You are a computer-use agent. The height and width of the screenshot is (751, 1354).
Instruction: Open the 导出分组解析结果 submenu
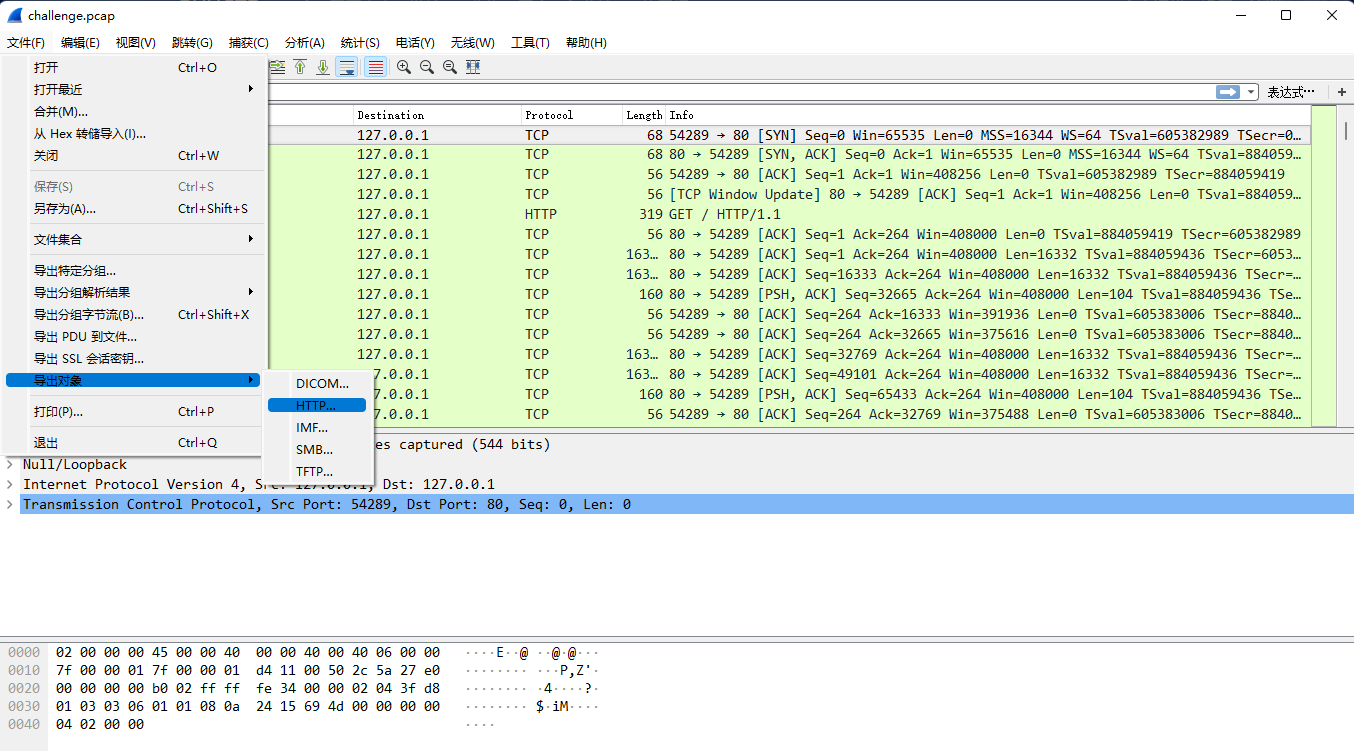coord(133,292)
